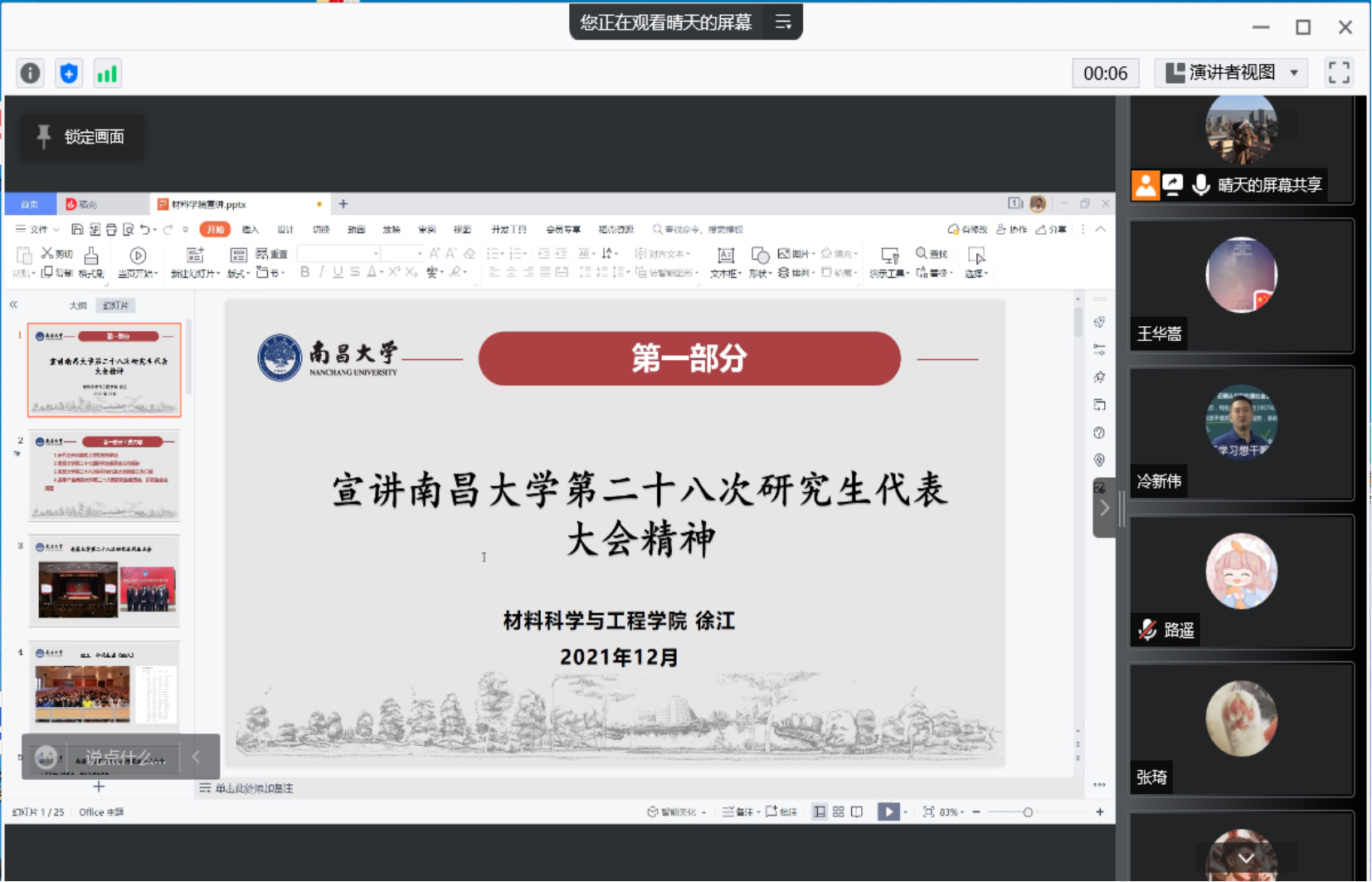1372x882 pixels.
Task: Select slide 3 thumbnail
Action: coord(105,581)
